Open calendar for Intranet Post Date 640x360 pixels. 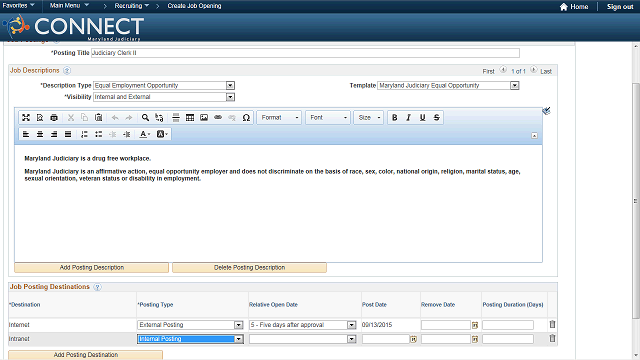[413, 339]
